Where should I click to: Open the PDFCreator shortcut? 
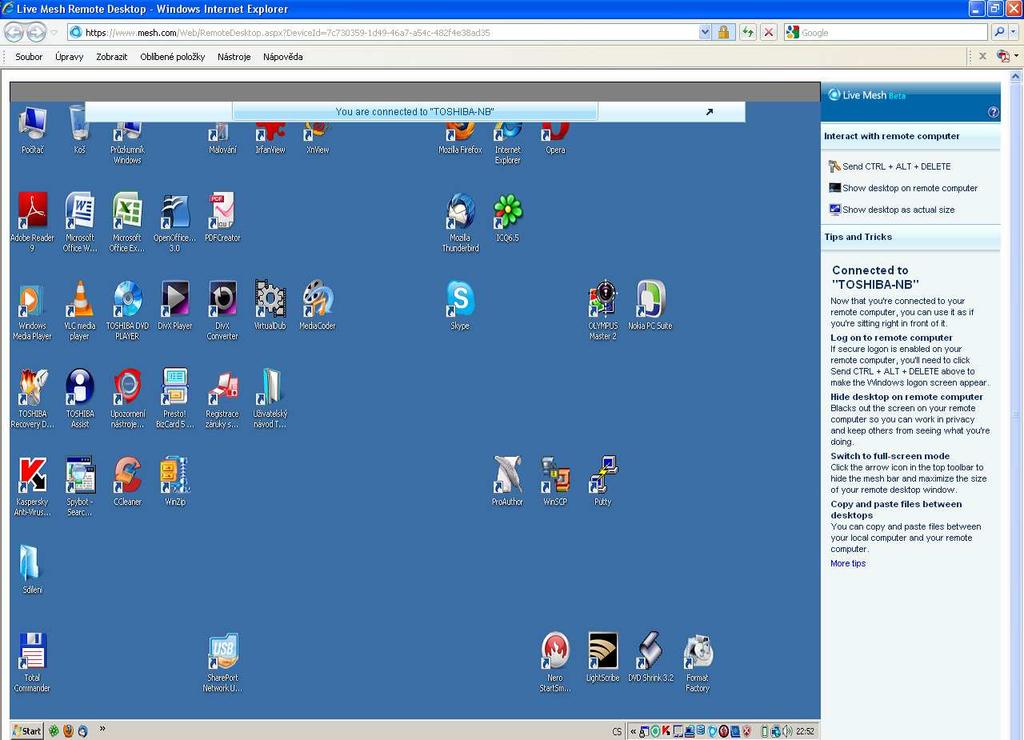pyautogui.click(x=222, y=217)
